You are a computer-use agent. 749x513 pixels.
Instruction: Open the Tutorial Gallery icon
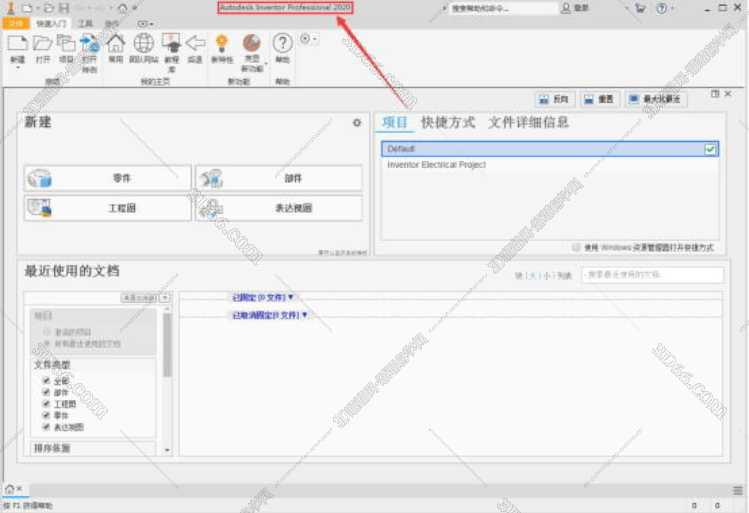[171, 43]
